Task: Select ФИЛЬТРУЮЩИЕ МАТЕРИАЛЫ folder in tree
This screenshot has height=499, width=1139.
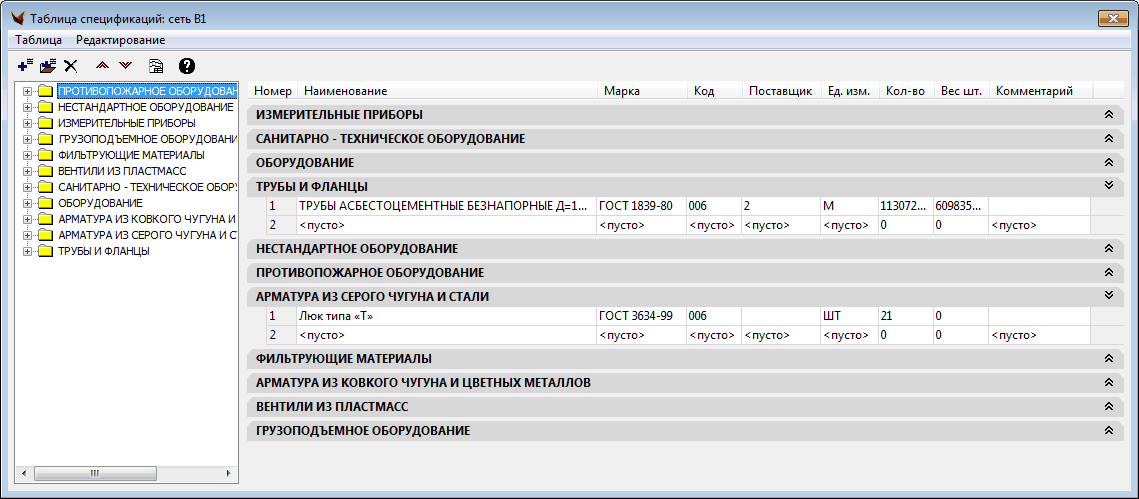Action: [x=130, y=155]
